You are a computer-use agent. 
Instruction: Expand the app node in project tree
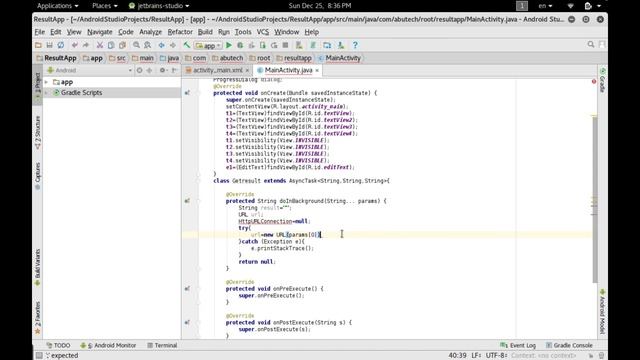tap(47, 82)
